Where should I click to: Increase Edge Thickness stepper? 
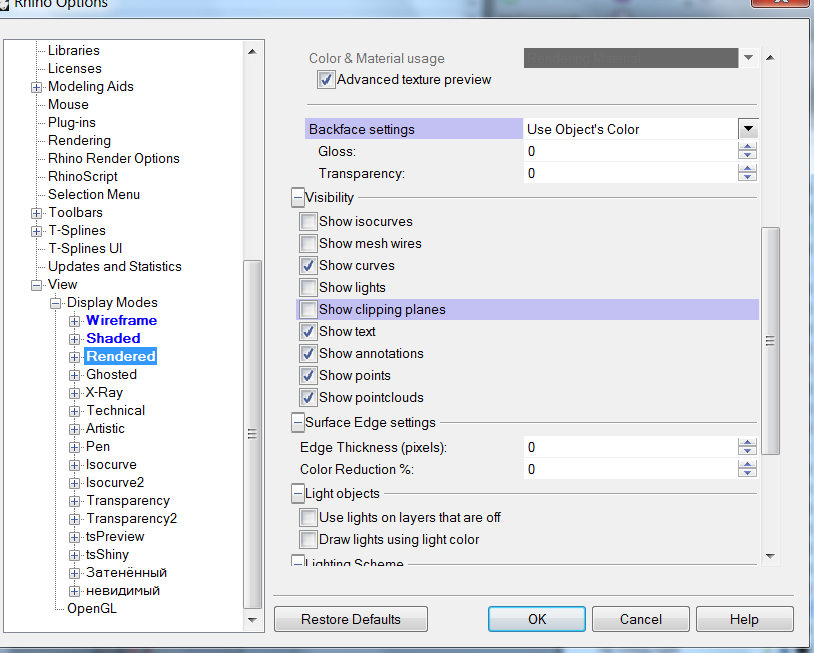(x=747, y=443)
